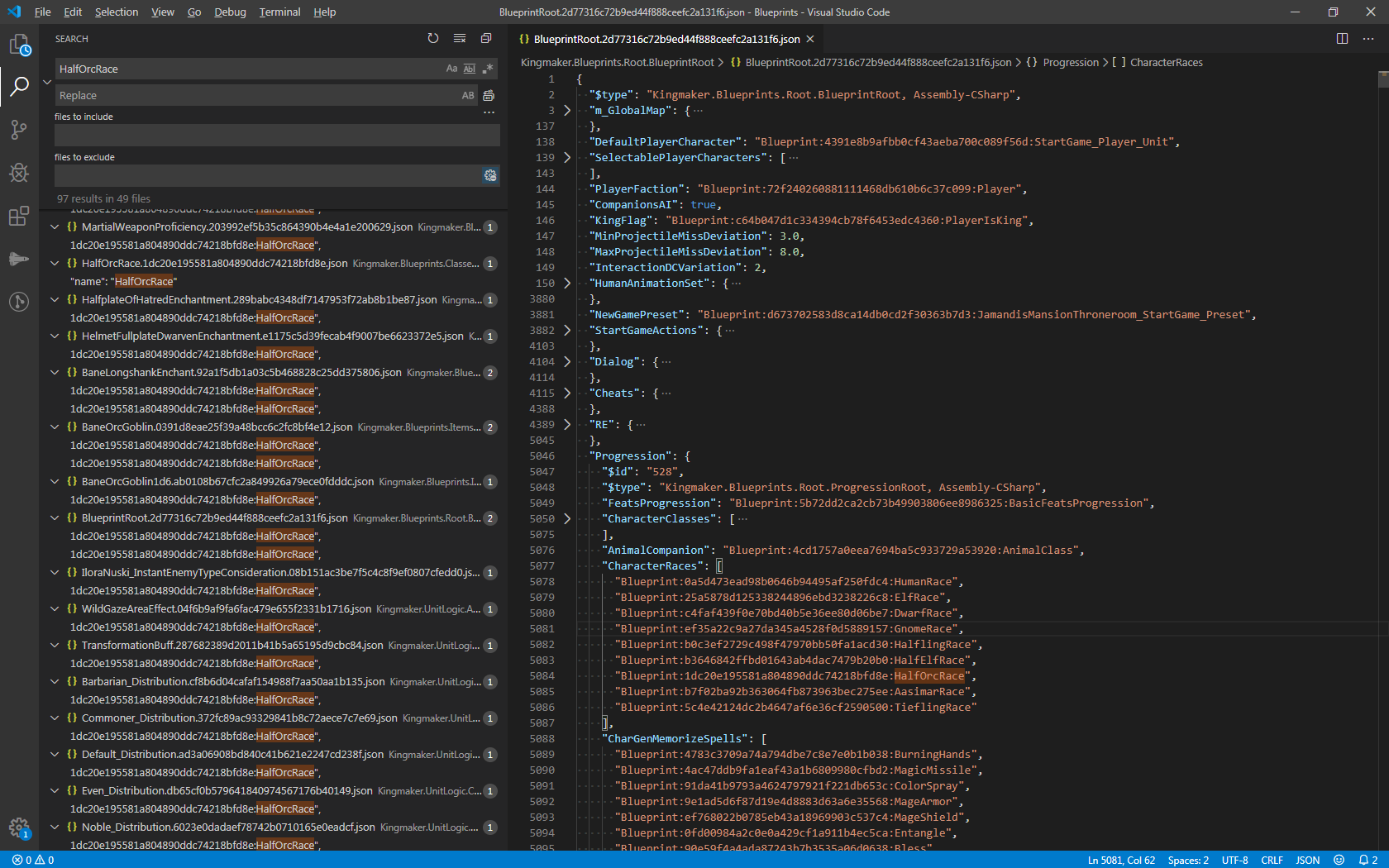Viewport: 1389px width, 868px height.
Task: Toggle search details ellipsis
Action: (x=489, y=112)
